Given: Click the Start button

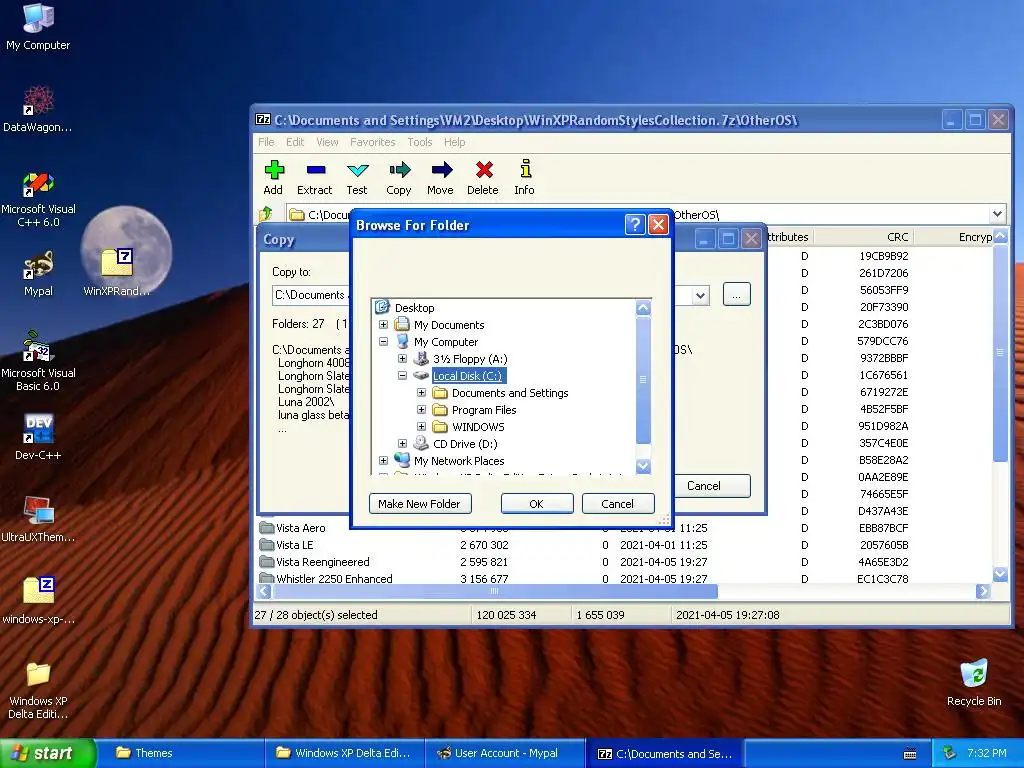Looking at the screenshot, I should [x=46, y=753].
